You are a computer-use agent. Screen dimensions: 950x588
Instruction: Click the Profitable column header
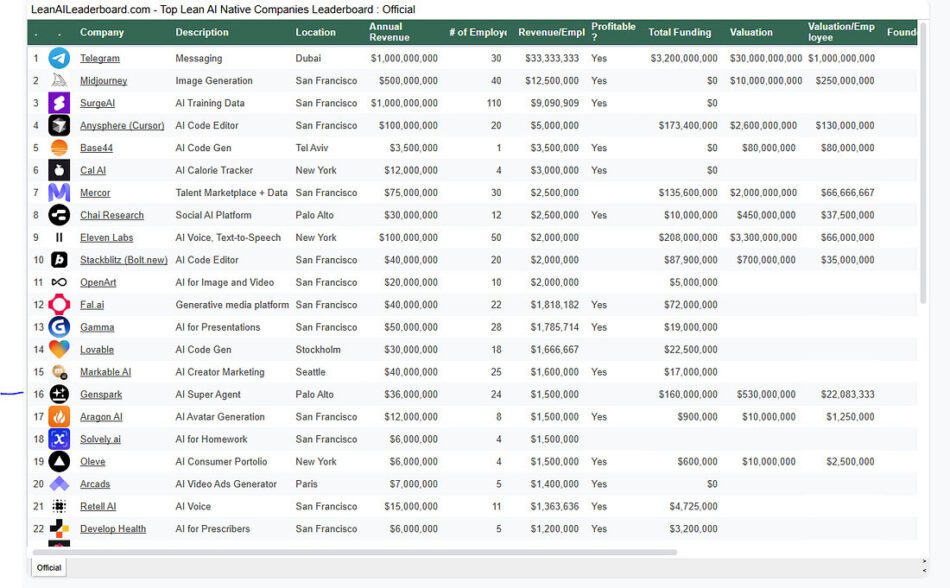[612, 32]
